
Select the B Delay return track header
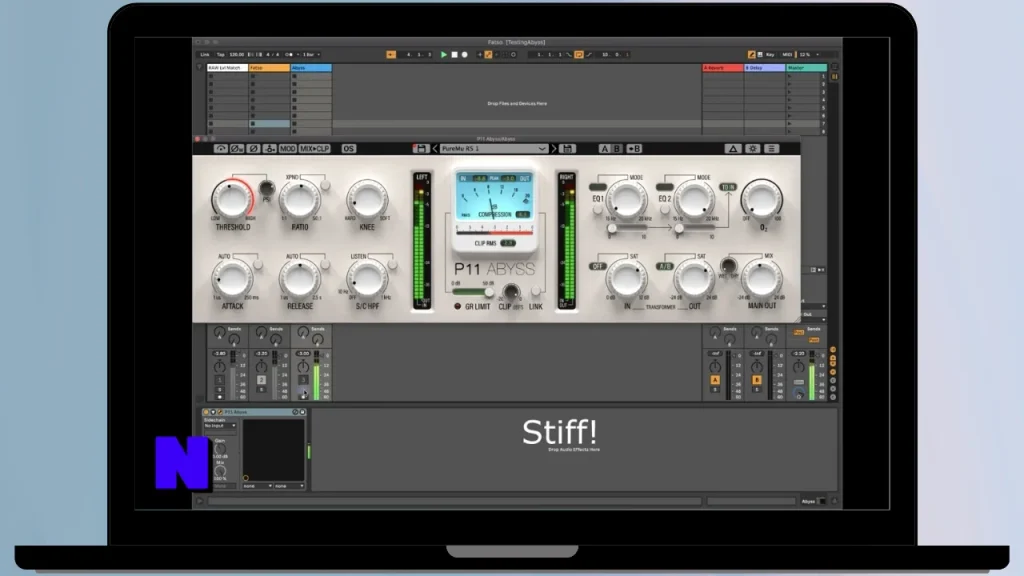click(765, 68)
